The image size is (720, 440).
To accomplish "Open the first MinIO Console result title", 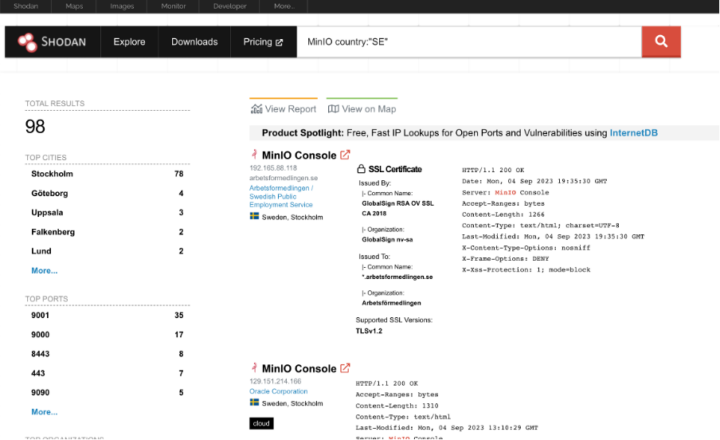I will coord(299,155).
